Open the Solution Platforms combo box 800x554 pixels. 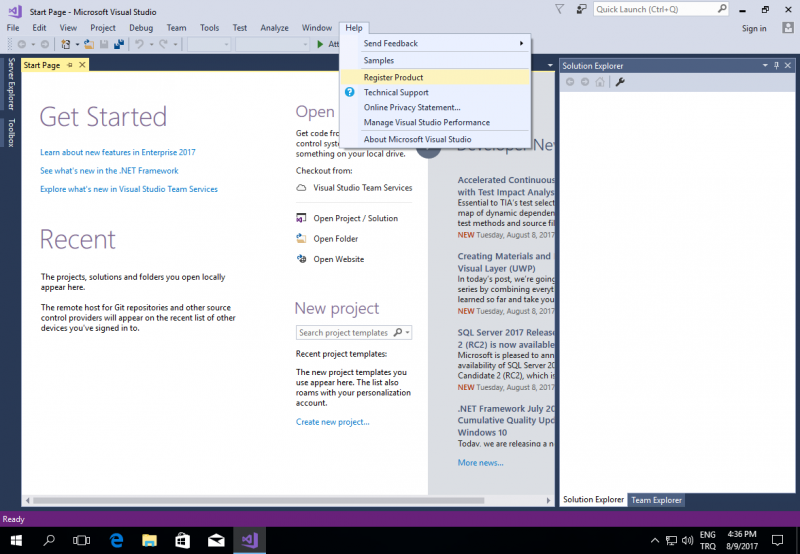pyautogui.click(x=272, y=44)
